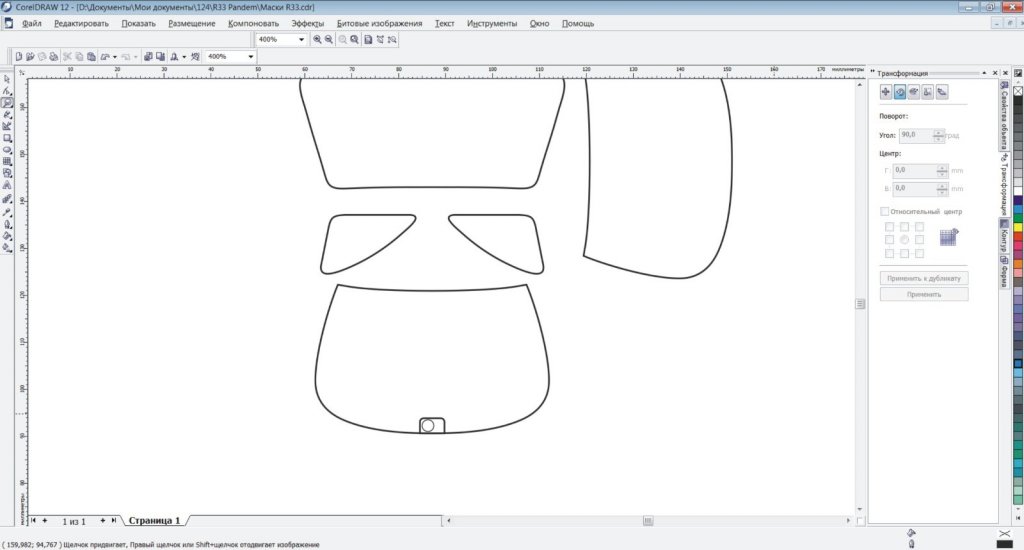Click the Применить к дубликату button
The width and height of the screenshot is (1024, 550).
click(x=924, y=278)
